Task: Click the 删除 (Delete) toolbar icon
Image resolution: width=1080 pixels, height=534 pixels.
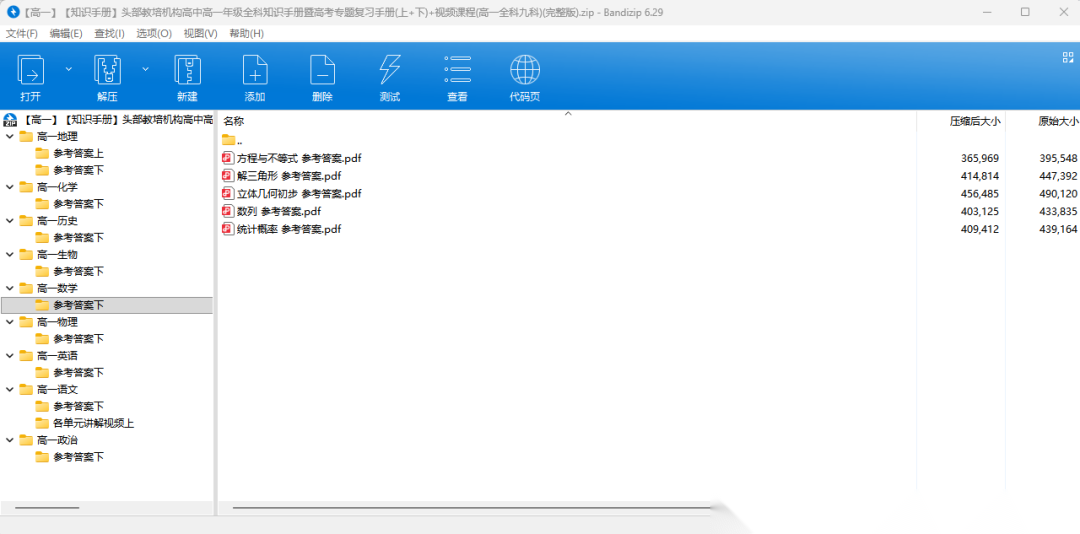Action: coord(322,71)
